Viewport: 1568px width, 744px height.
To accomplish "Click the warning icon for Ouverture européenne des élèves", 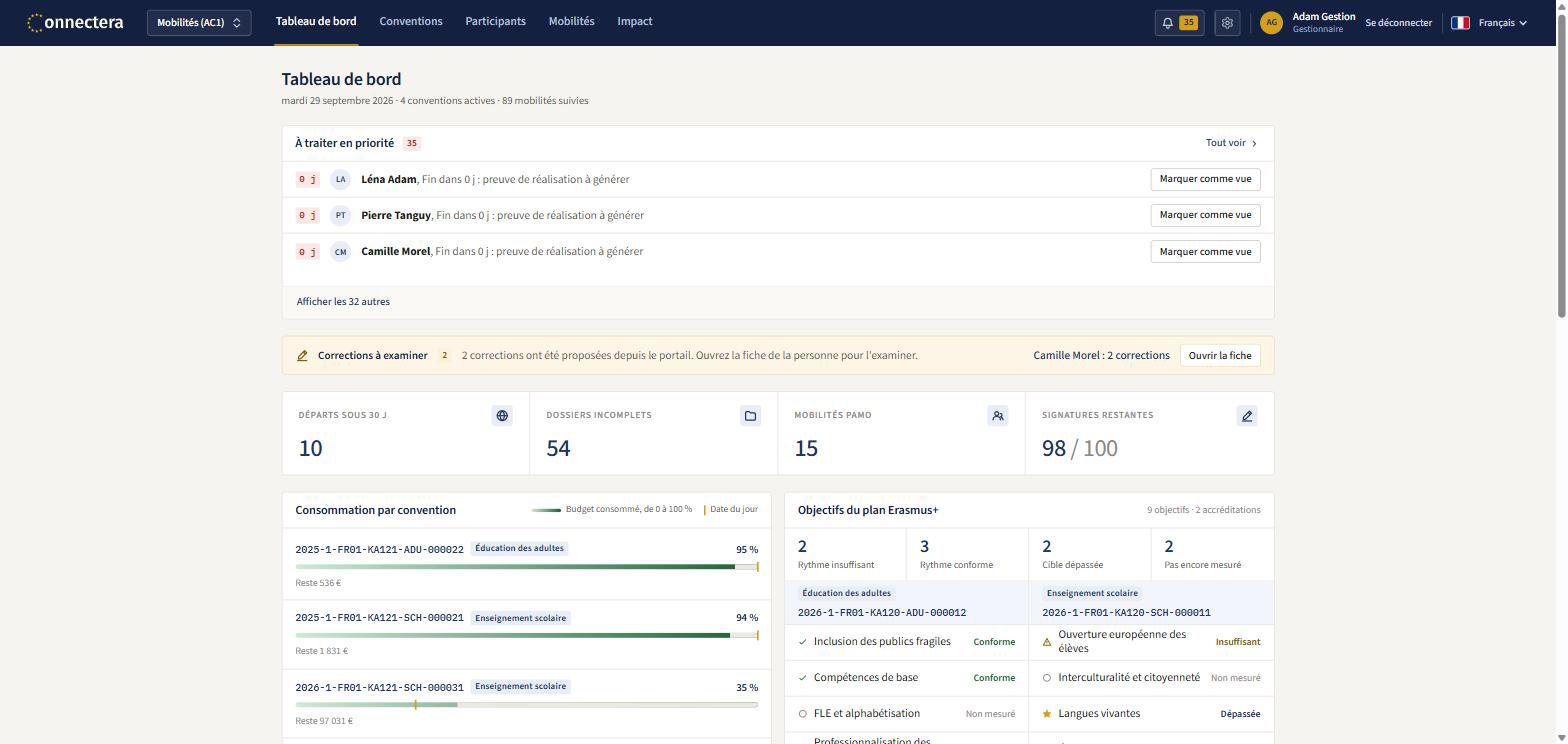I will click(1047, 642).
